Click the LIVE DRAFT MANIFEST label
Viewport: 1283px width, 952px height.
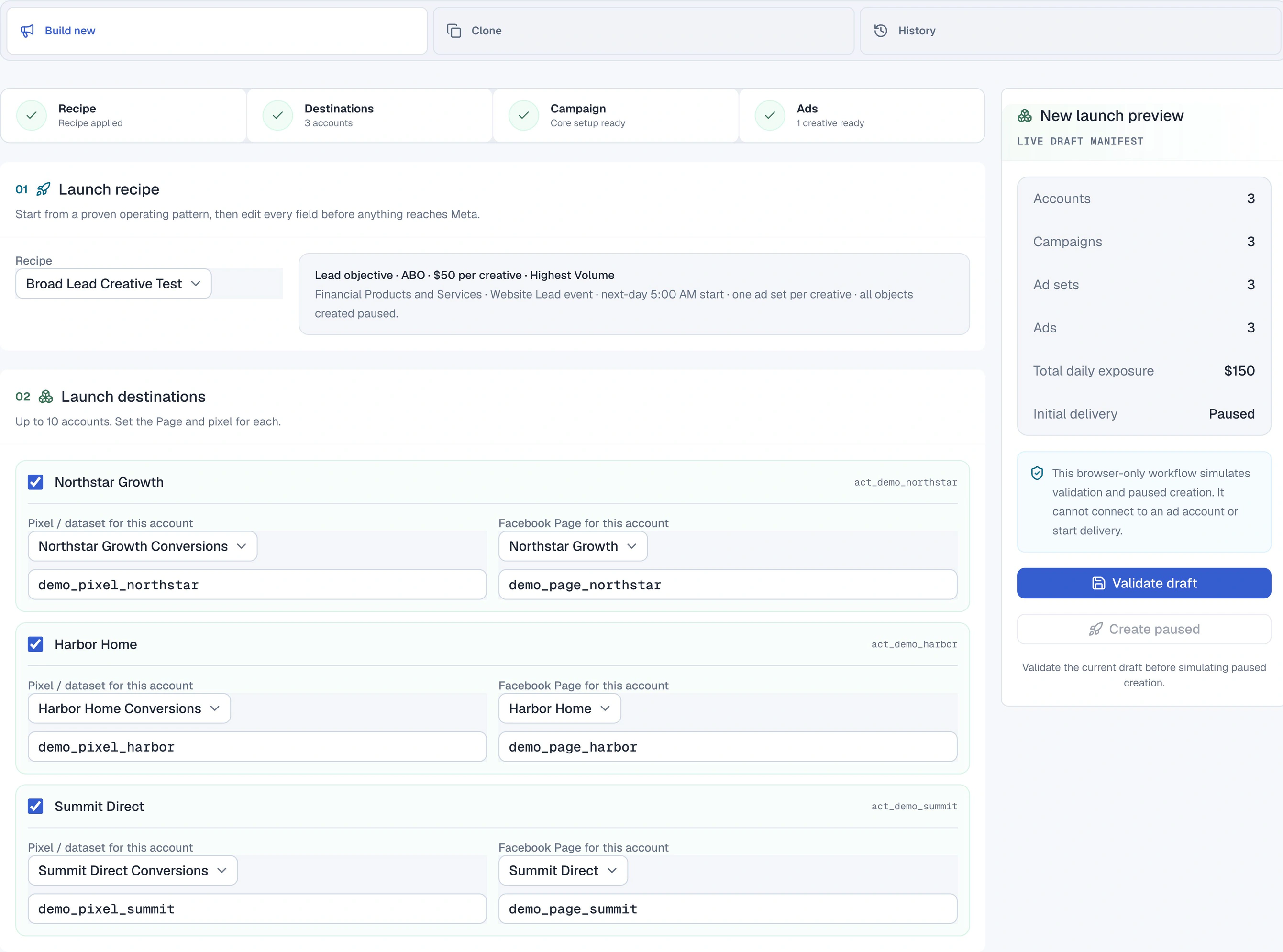tap(1080, 141)
